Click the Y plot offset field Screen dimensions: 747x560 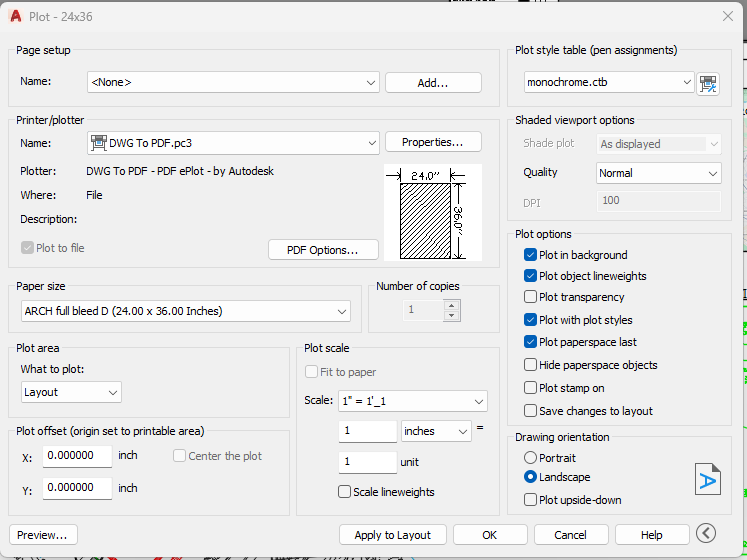click(77, 488)
